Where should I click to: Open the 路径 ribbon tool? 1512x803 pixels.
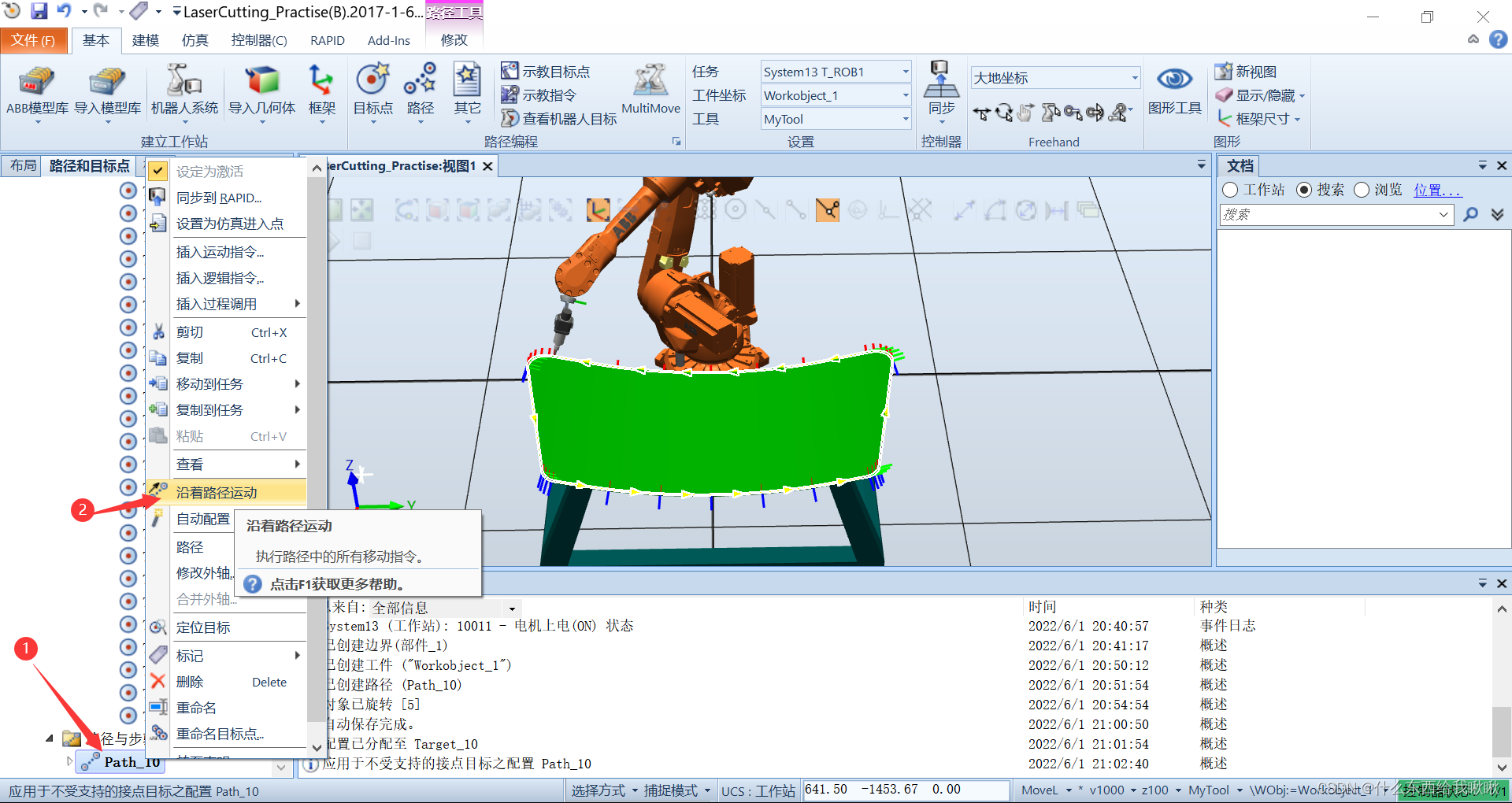420,91
